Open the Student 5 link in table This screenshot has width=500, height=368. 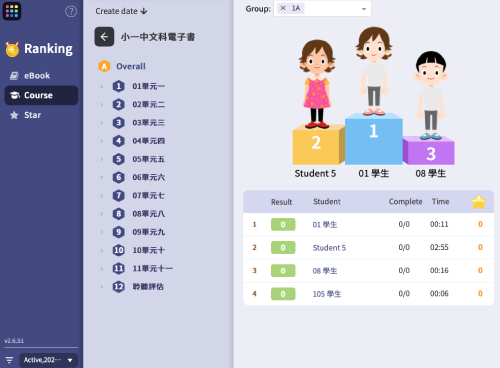click(329, 248)
